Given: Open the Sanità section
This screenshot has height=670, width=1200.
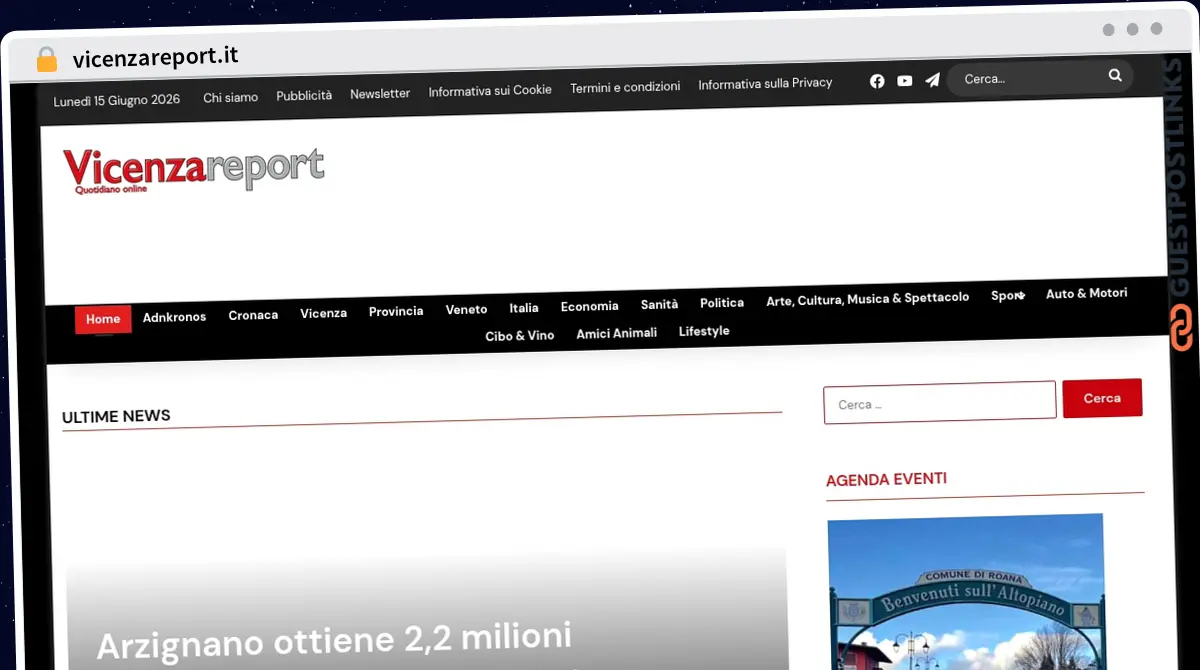Looking at the screenshot, I should click(659, 304).
